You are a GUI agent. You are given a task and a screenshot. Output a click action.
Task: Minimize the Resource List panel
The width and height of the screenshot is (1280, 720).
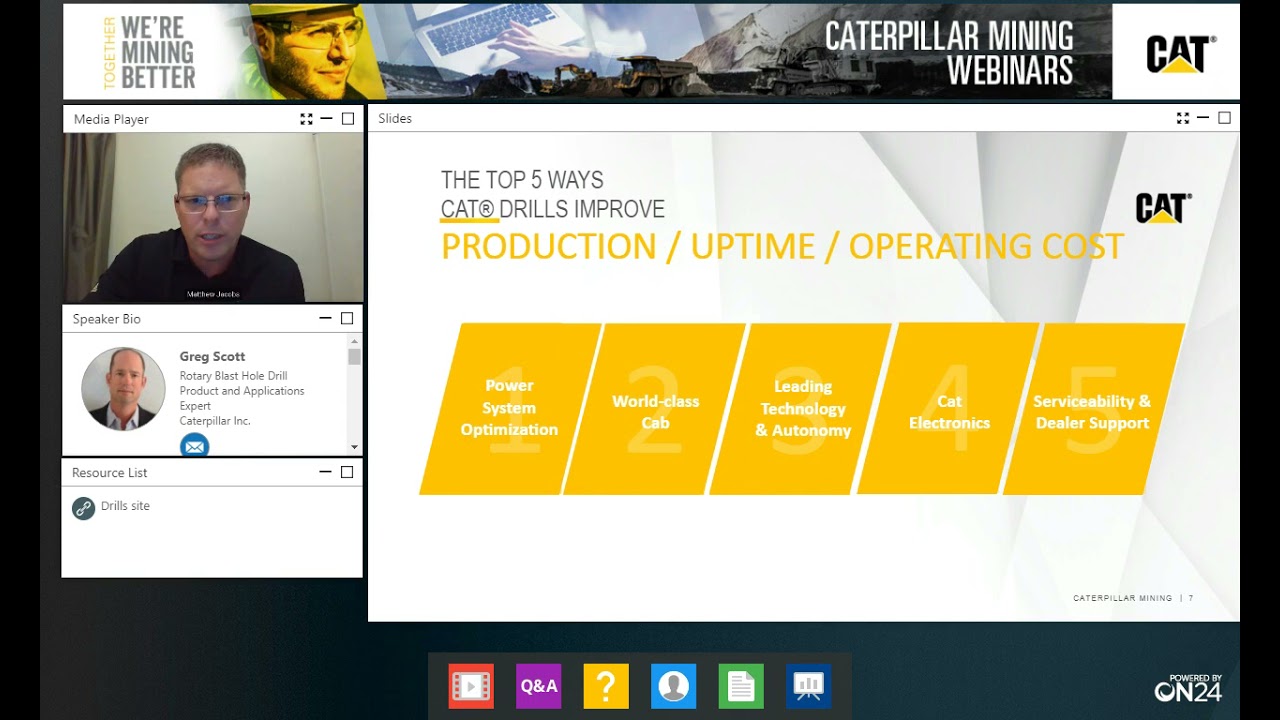pyautogui.click(x=325, y=472)
